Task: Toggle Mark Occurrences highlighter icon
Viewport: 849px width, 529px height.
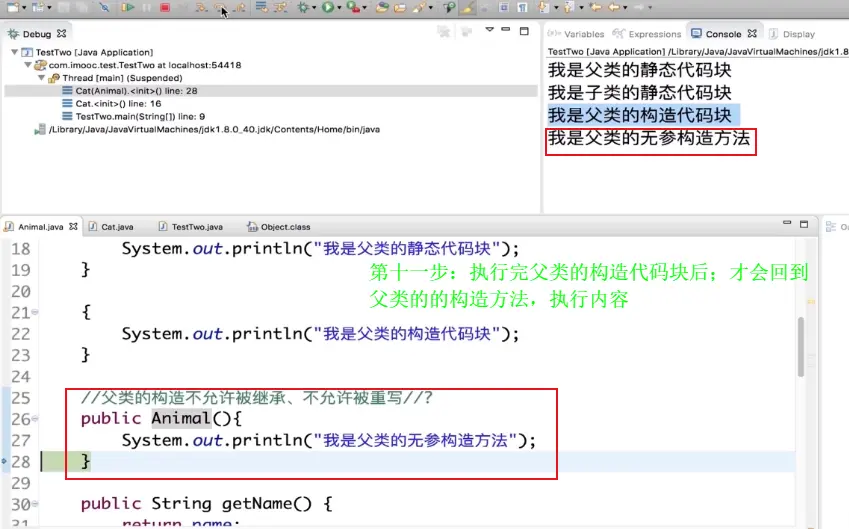Action: click(x=467, y=7)
